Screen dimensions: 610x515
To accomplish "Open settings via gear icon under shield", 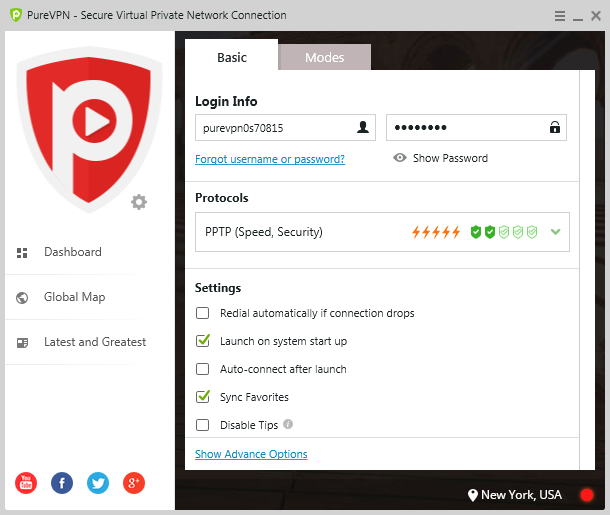I will (139, 202).
